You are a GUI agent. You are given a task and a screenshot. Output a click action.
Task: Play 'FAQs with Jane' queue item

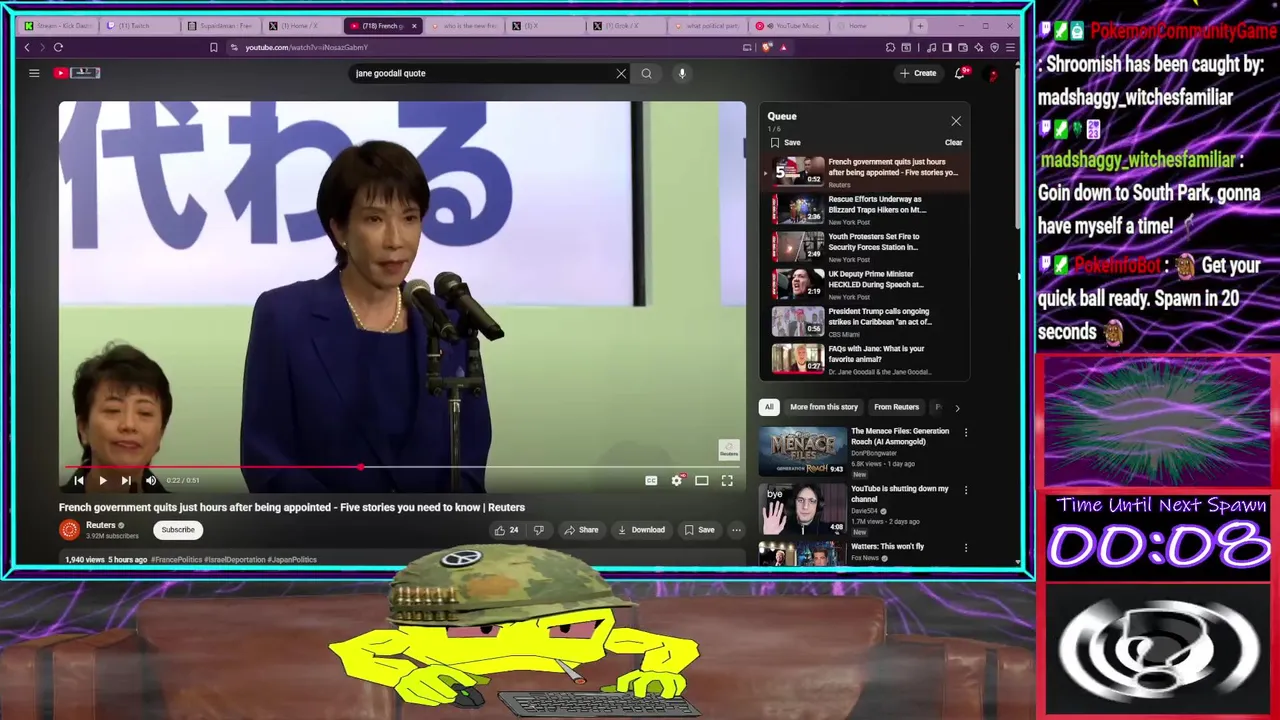tap(866, 359)
